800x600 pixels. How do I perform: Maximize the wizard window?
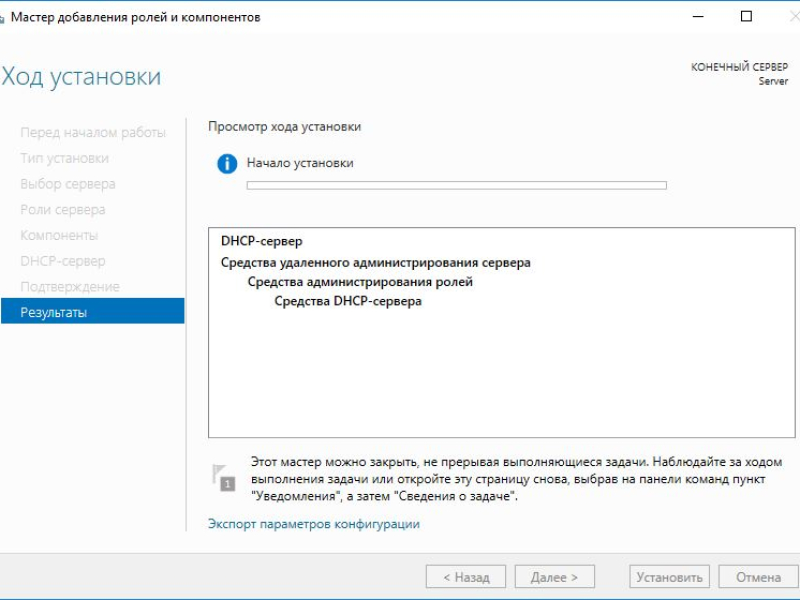click(x=746, y=16)
